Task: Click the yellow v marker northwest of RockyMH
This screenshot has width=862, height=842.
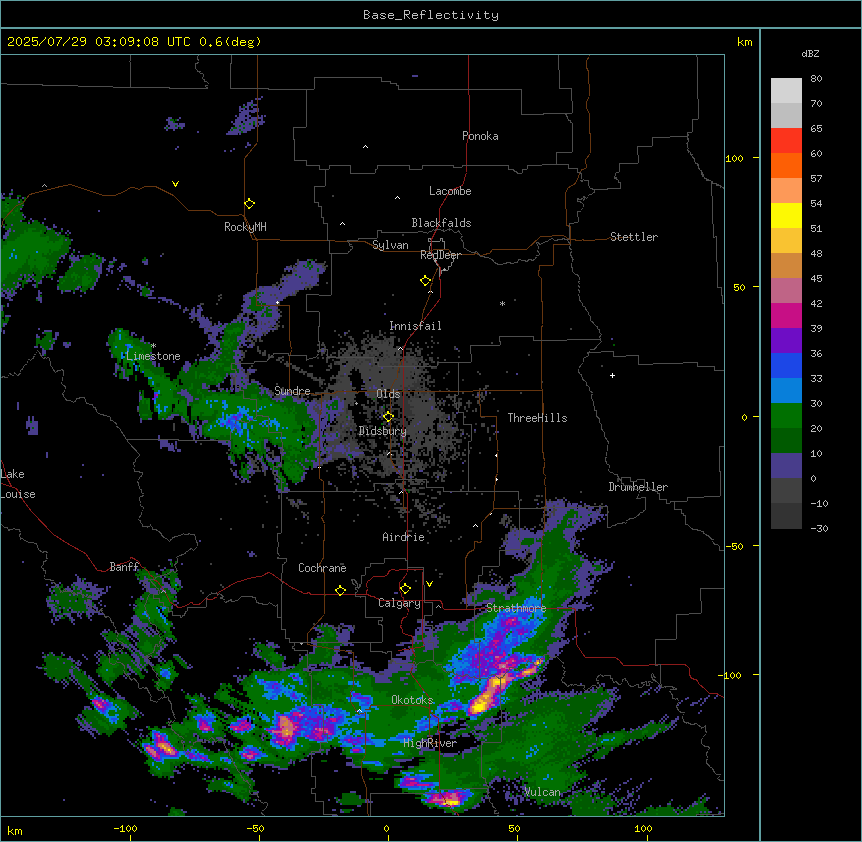Action: coord(175,184)
